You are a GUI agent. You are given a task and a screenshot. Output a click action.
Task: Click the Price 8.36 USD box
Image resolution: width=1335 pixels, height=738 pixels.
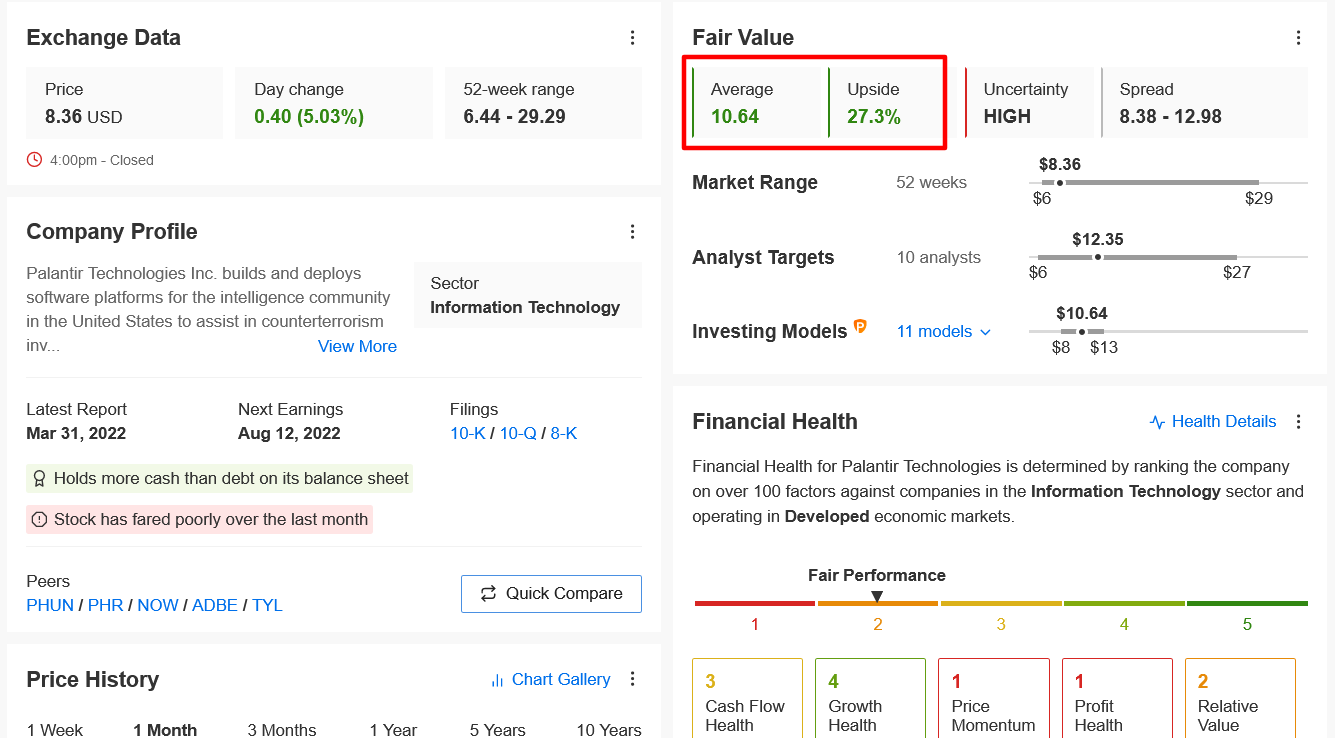tap(124, 103)
